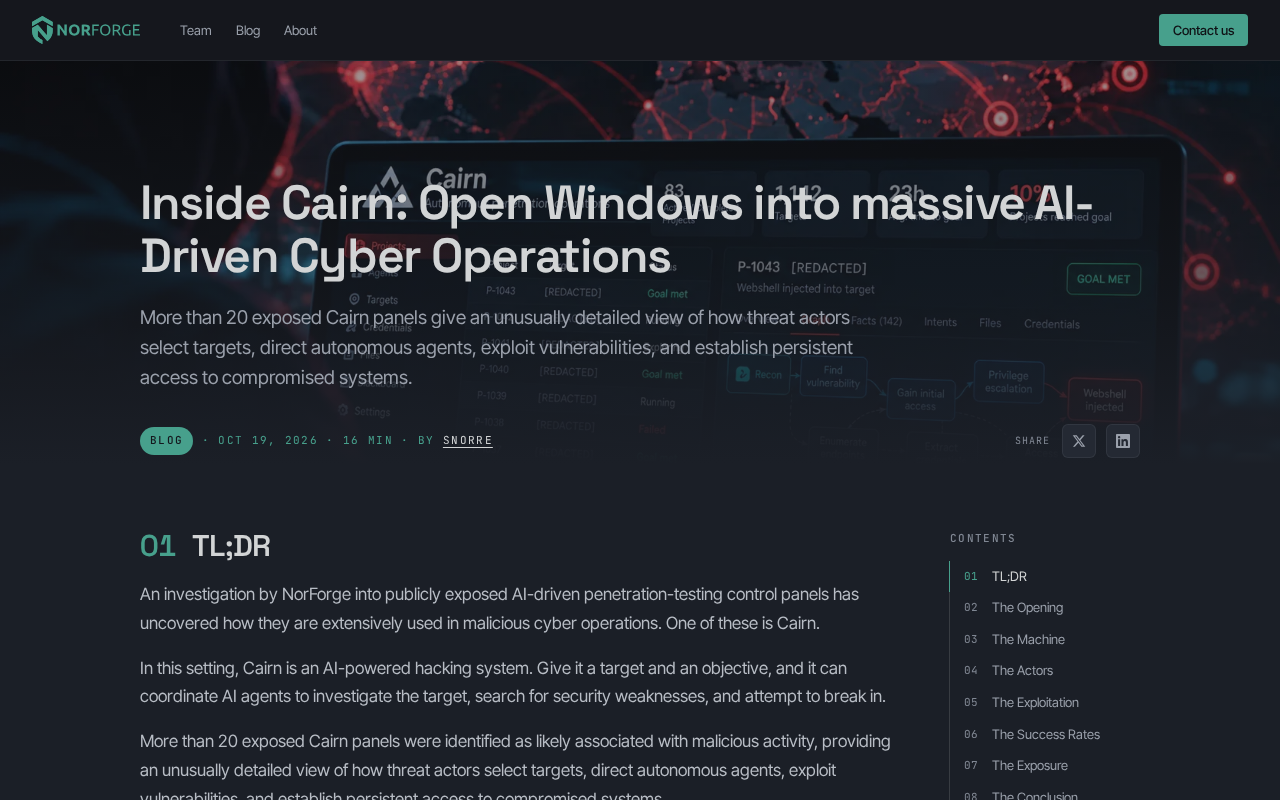Open the Team menu item
The height and width of the screenshot is (800, 1280).
pos(196,30)
